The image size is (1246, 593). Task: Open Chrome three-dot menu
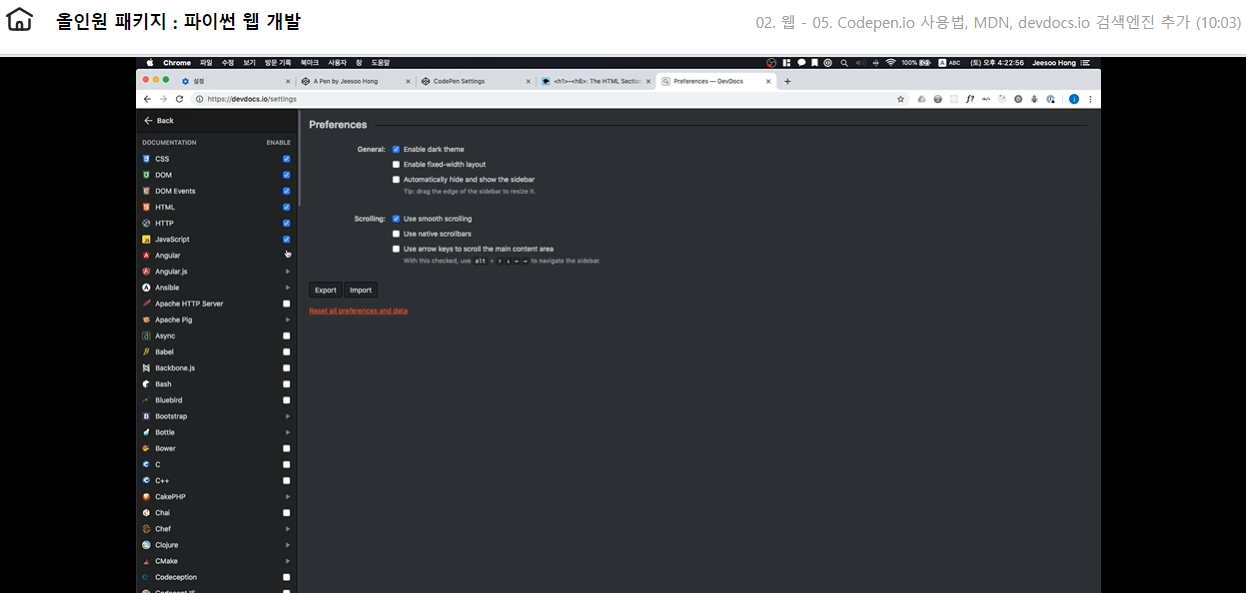tap(1090, 99)
